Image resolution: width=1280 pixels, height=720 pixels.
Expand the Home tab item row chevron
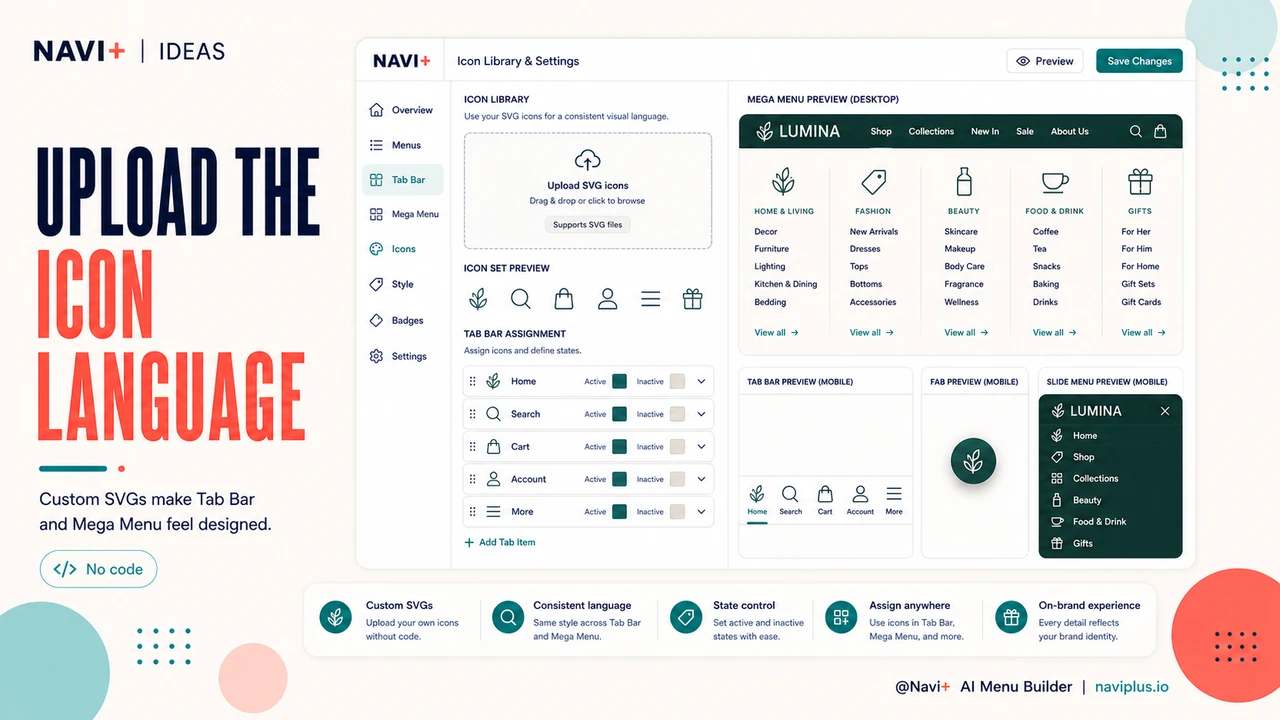701,381
